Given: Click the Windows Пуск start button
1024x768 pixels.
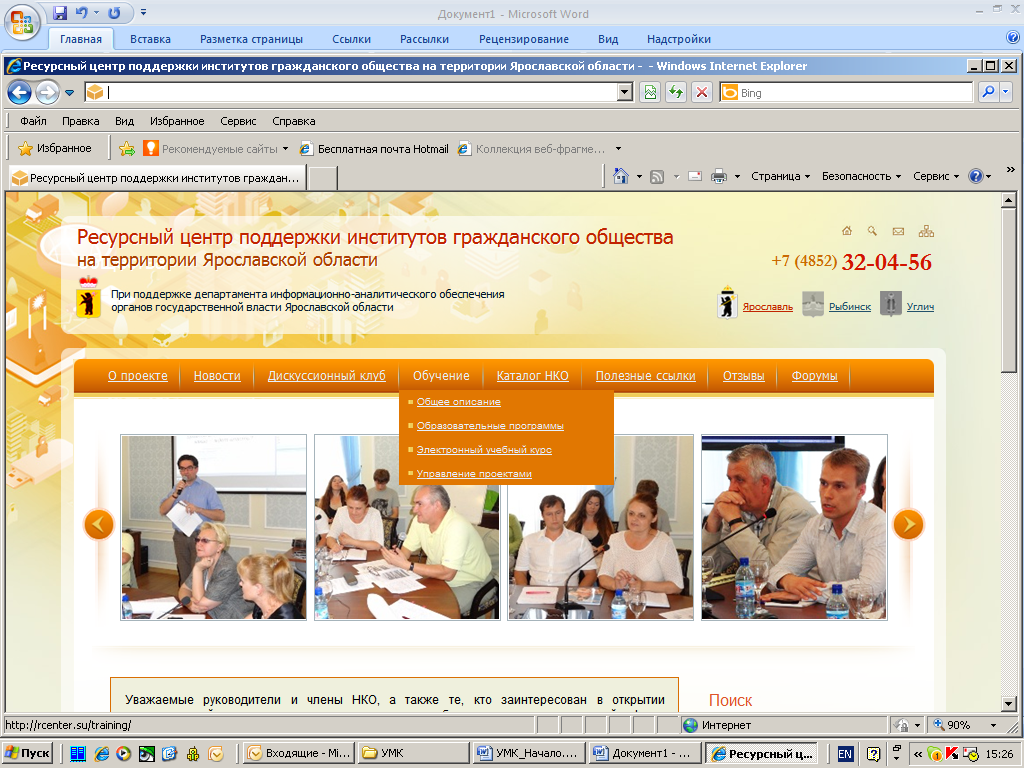Looking at the screenshot, I should 27,754.
